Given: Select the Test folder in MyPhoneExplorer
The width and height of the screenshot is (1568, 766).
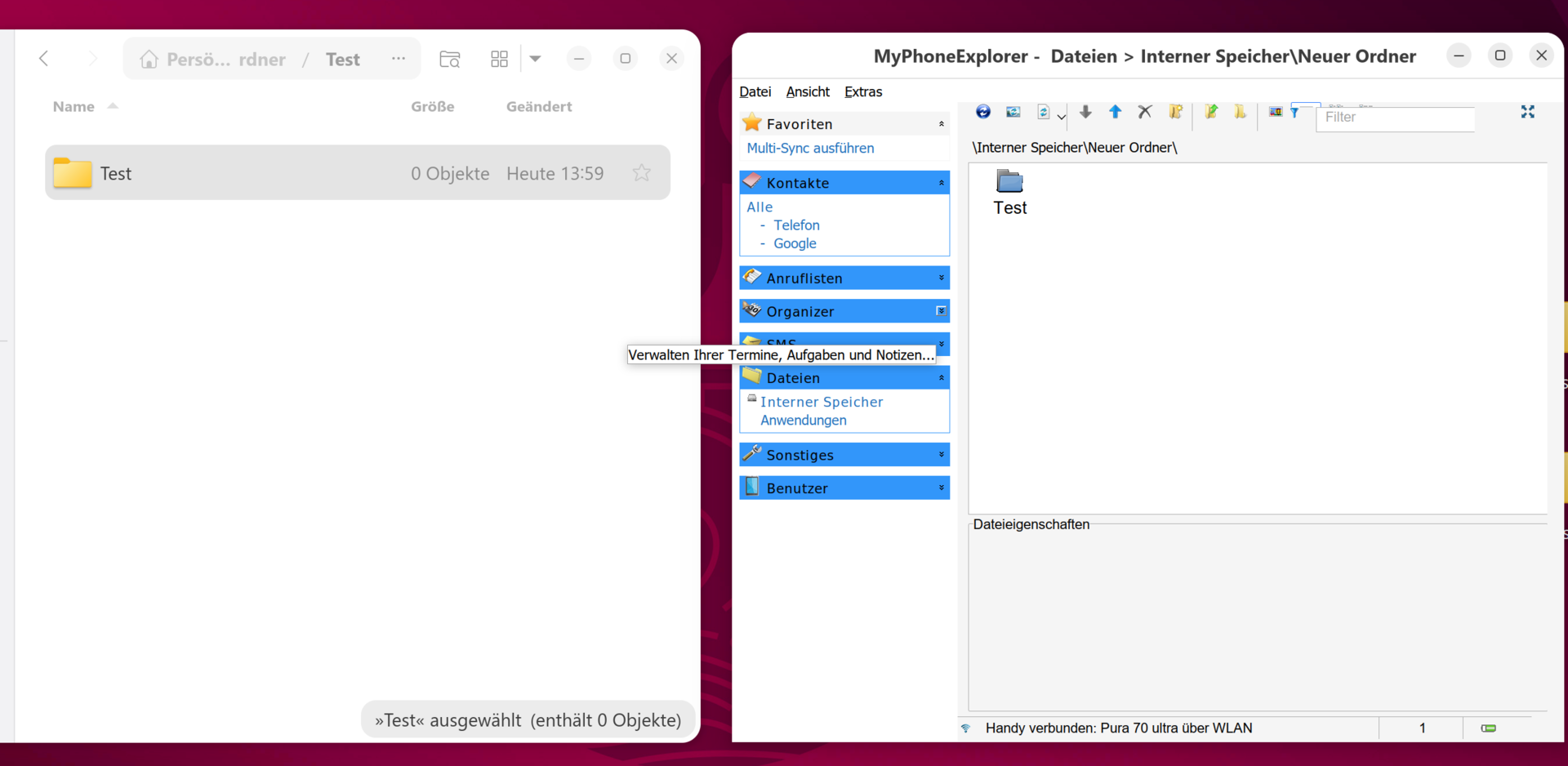Looking at the screenshot, I should 1010,193.
